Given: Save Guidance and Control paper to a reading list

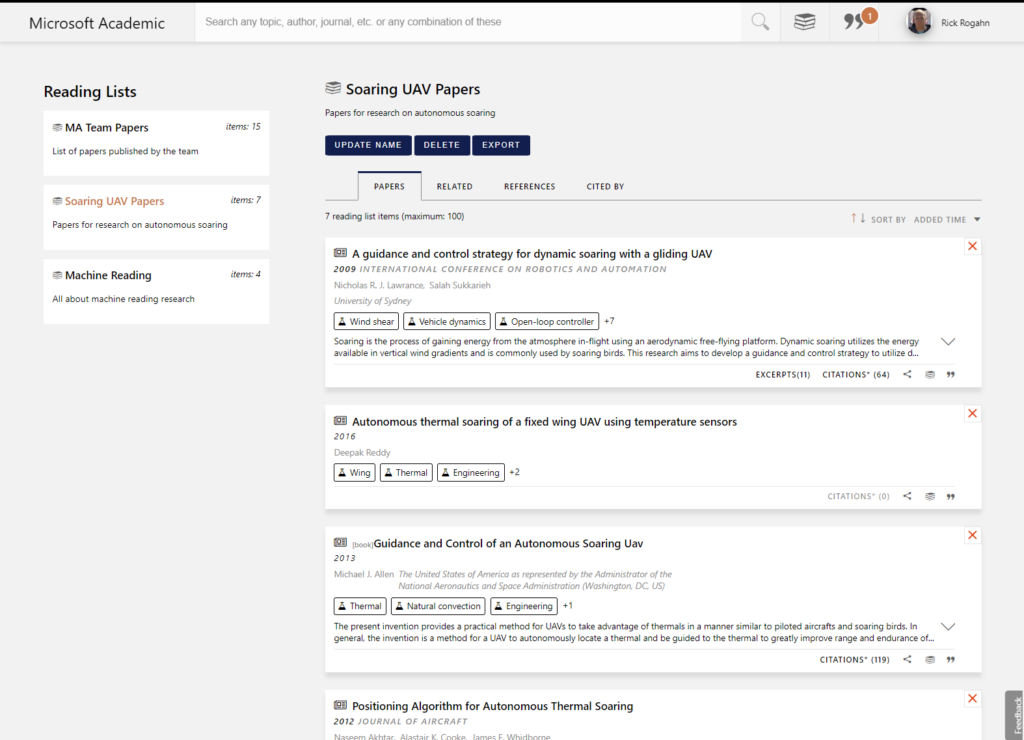Looking at the screenshot, I should pos(929,659).
